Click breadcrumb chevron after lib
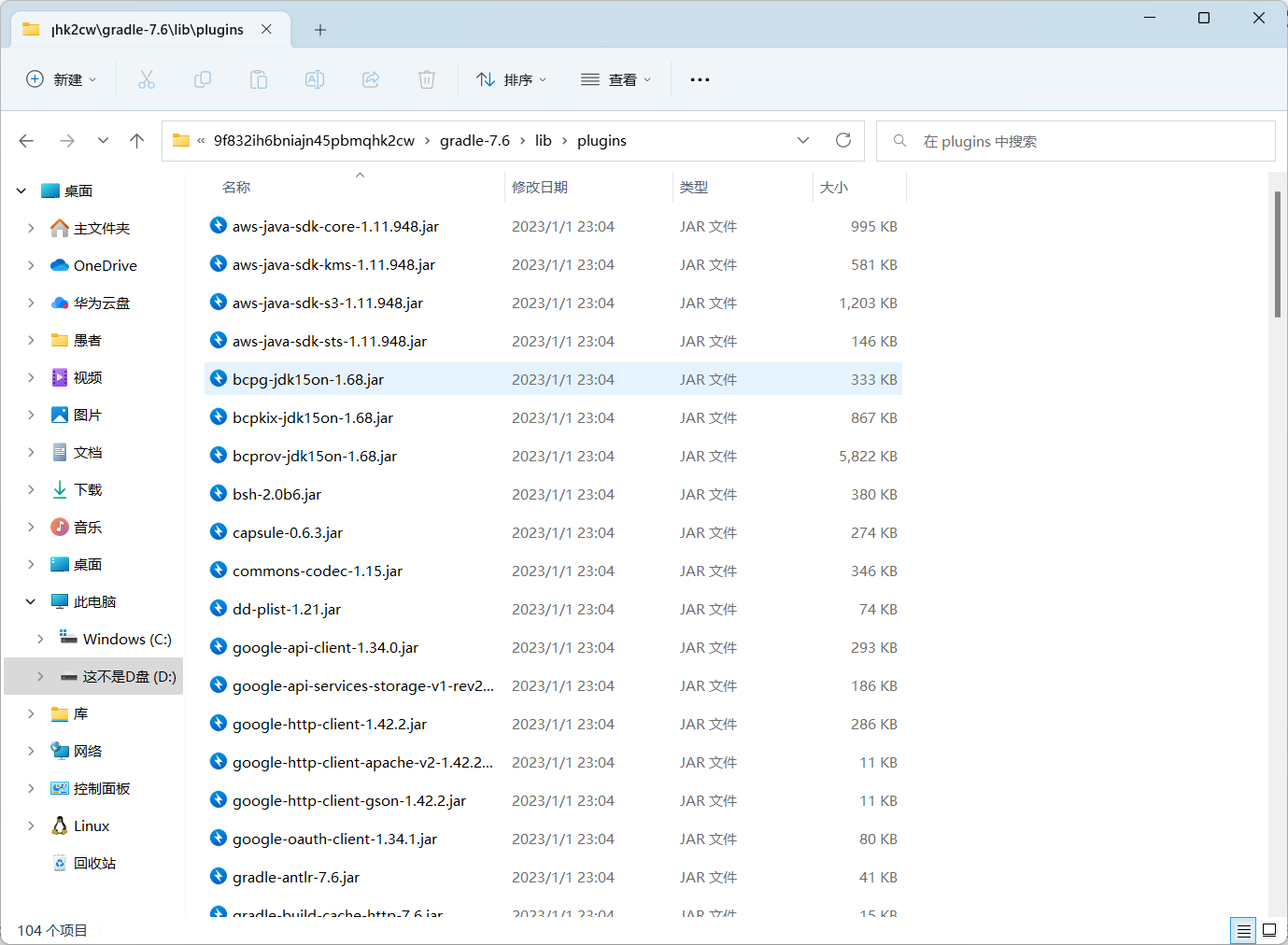Screen dimensions: 1288x945 (564, 140)
